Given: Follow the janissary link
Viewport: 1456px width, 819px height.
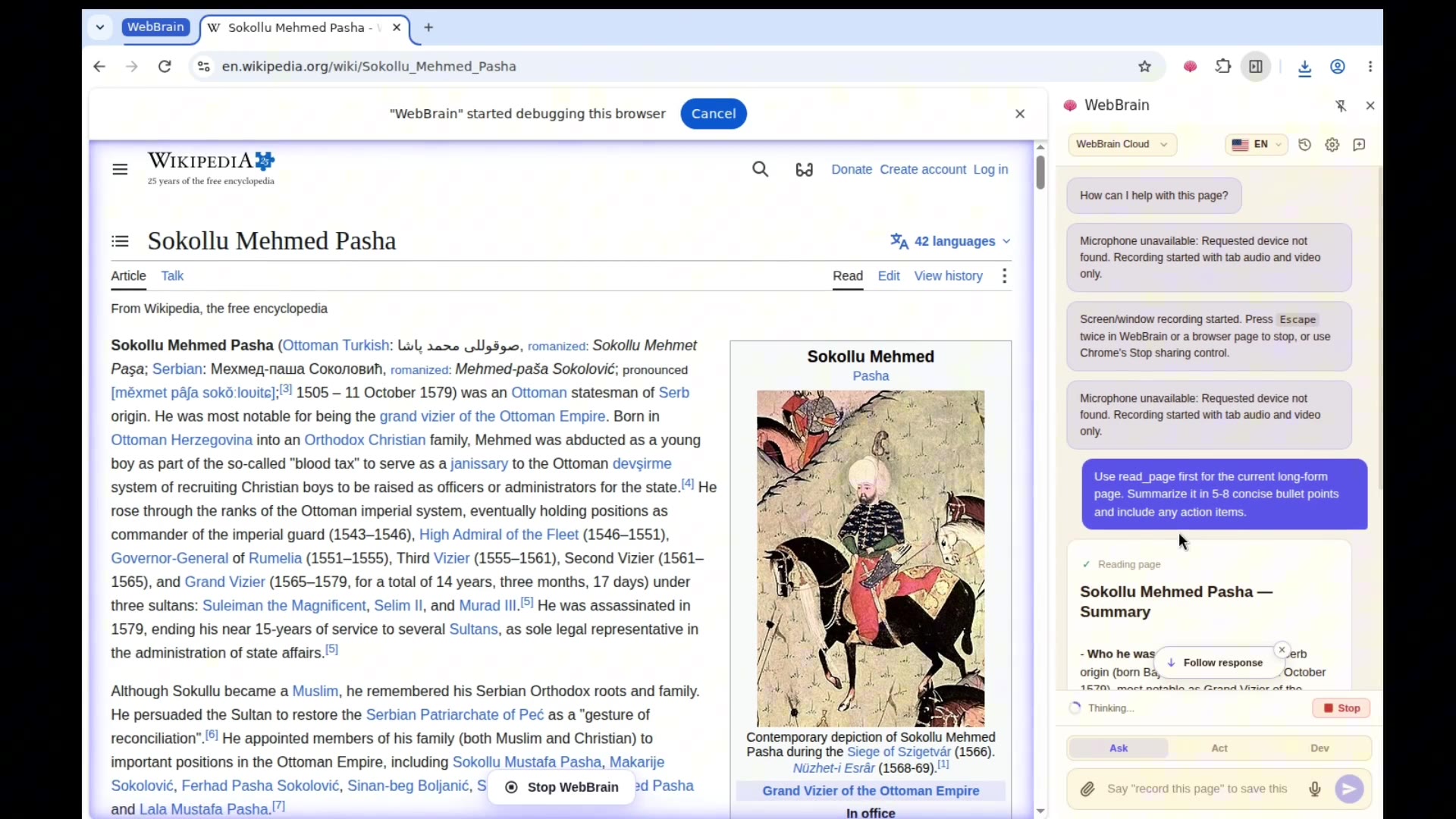Looking at the screenshot, I should pos(479,464).
